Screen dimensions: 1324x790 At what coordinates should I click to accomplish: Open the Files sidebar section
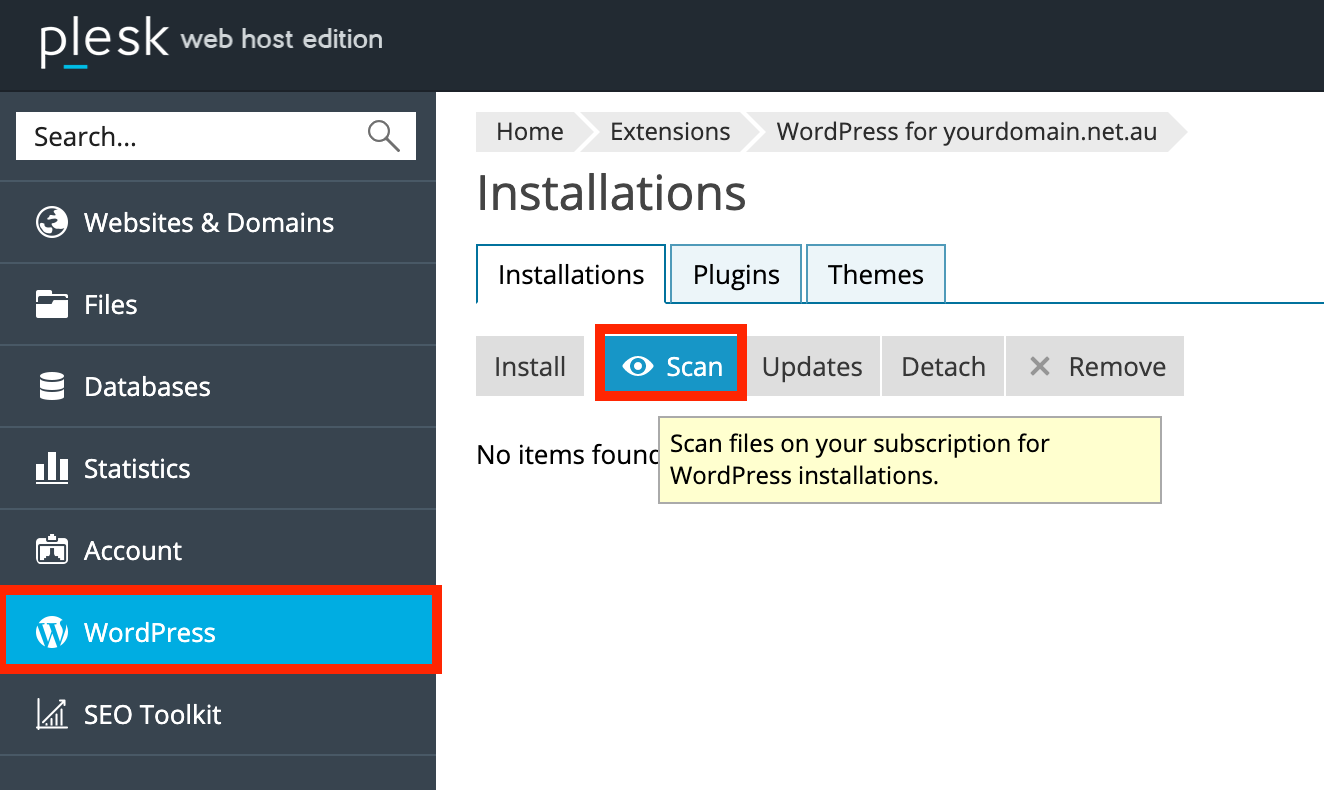coord(218,304)
